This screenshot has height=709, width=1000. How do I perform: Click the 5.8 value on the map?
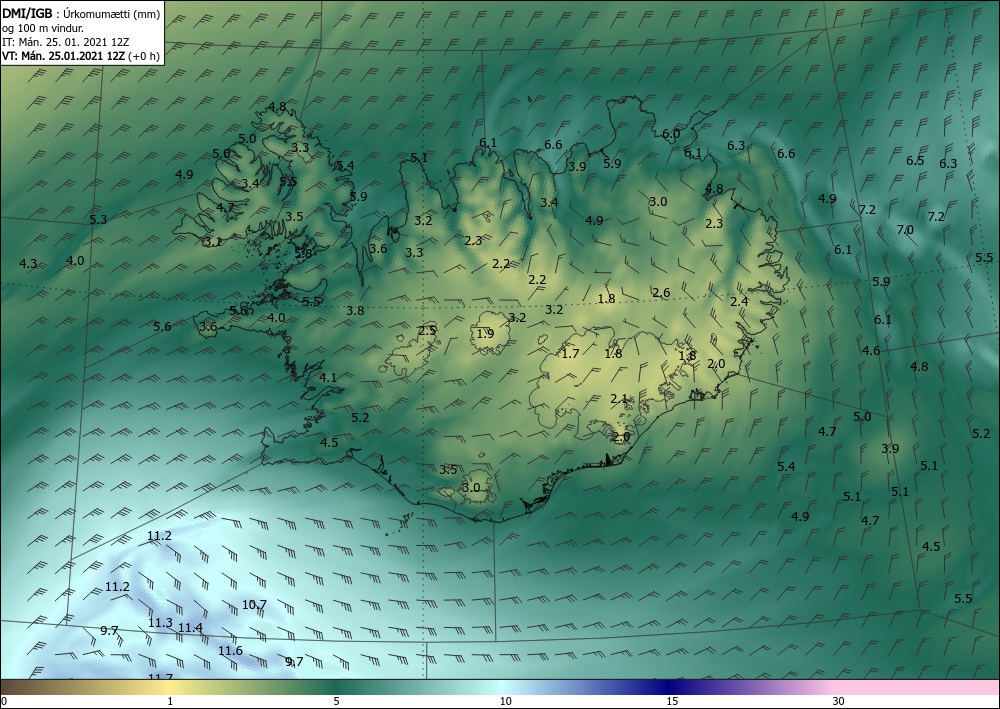pyautogui.click(x=304, y=253)
